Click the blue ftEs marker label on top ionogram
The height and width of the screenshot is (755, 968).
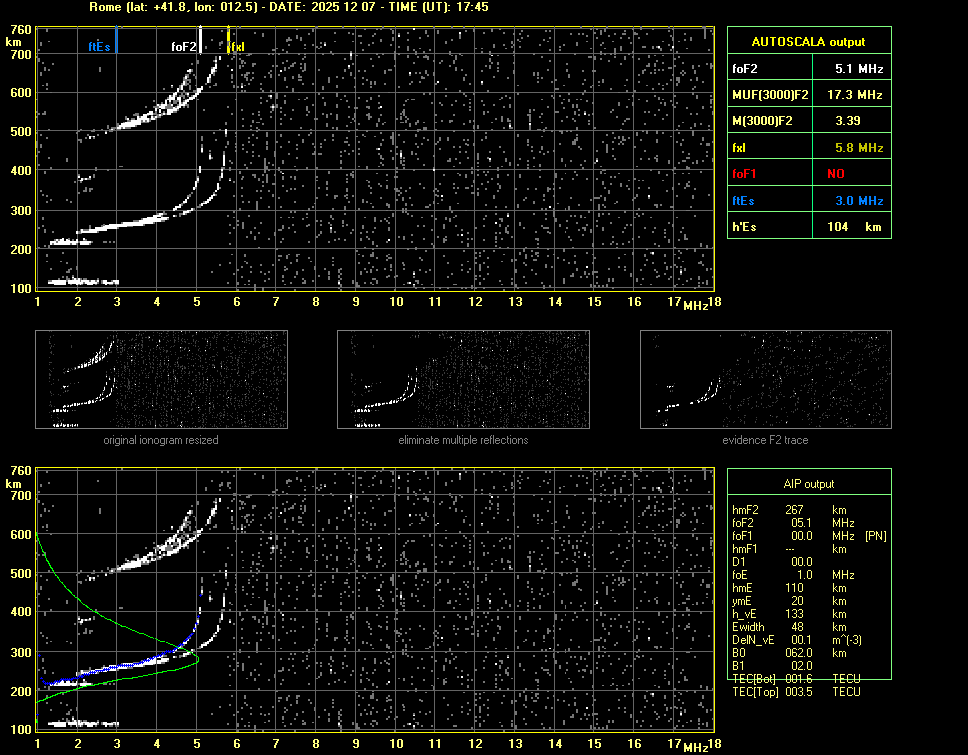click(x=98, y=46)
